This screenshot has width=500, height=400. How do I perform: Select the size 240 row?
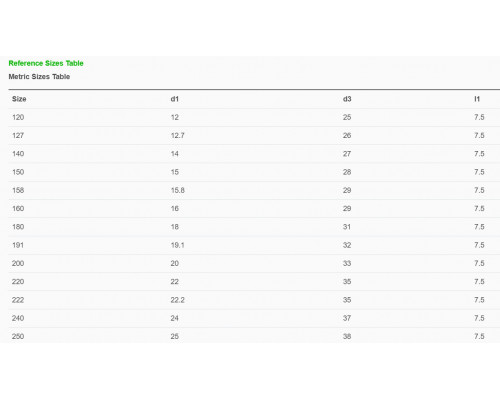pos(254,318)
